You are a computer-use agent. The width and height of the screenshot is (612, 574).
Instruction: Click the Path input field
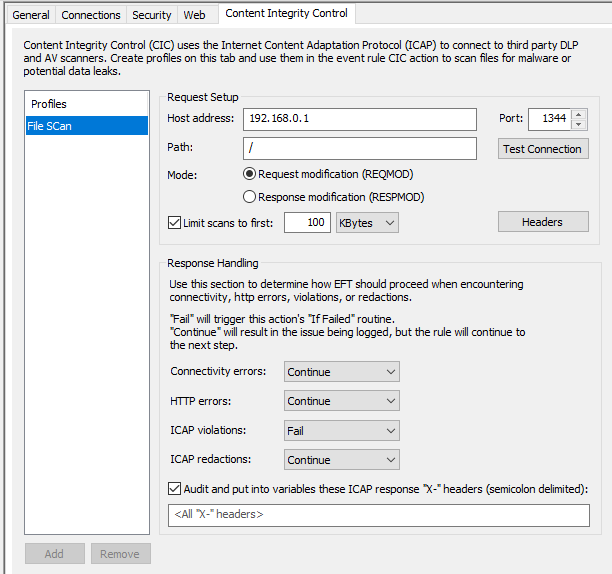359,148
